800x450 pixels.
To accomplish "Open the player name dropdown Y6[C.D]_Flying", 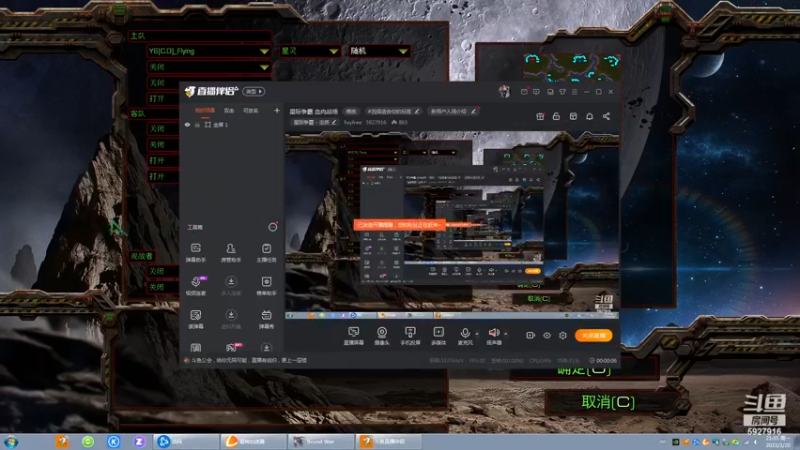I will click(209, 51).
